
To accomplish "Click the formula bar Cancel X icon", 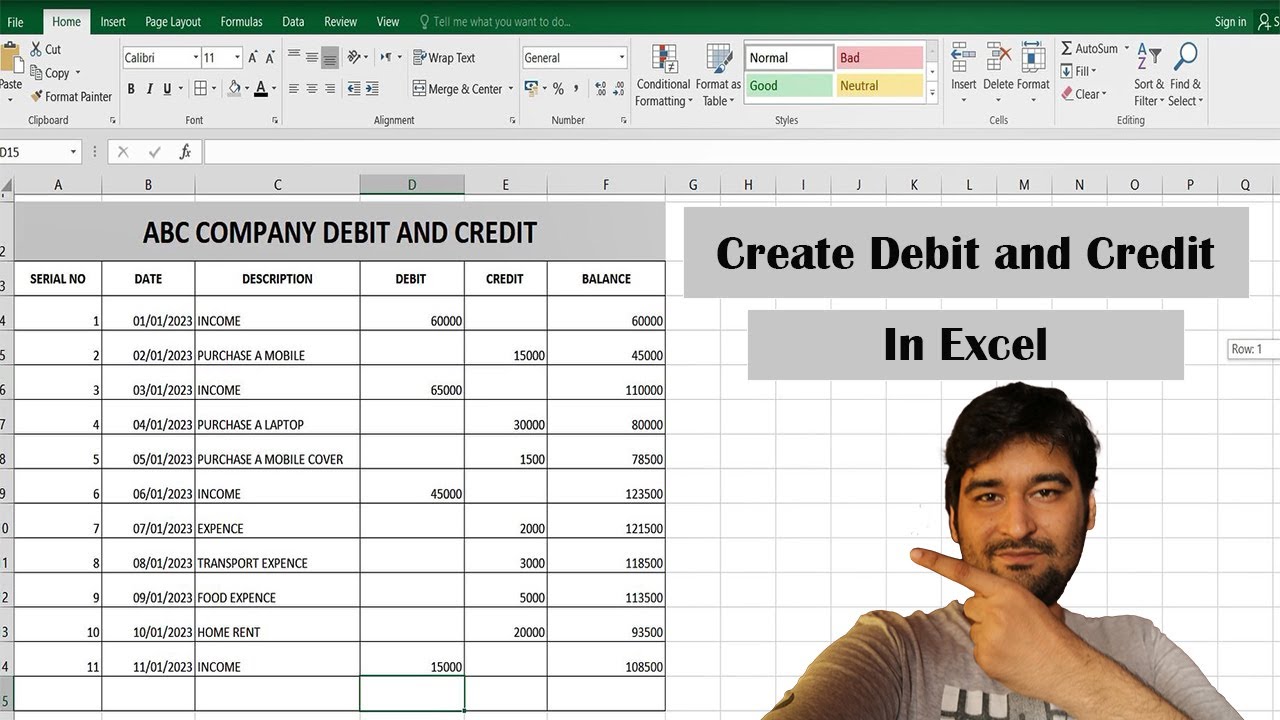I will pyautogui.click(x=123, y=152).
